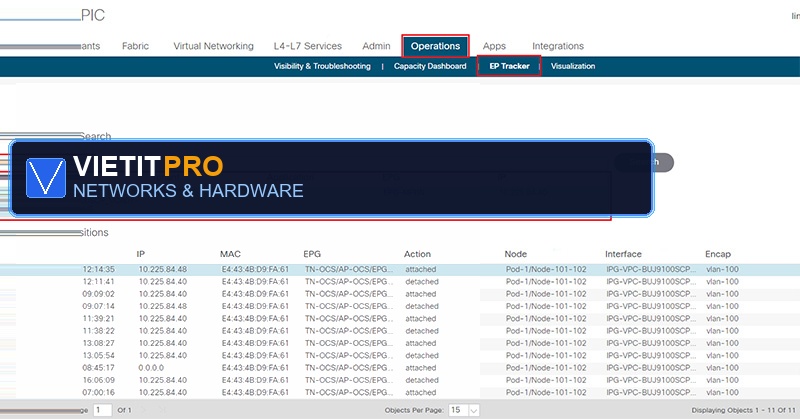The height and width of the screenshot is (419, 800).
Task: Switch to the Virtual Networking tab
Action: [x=213, y=46]
